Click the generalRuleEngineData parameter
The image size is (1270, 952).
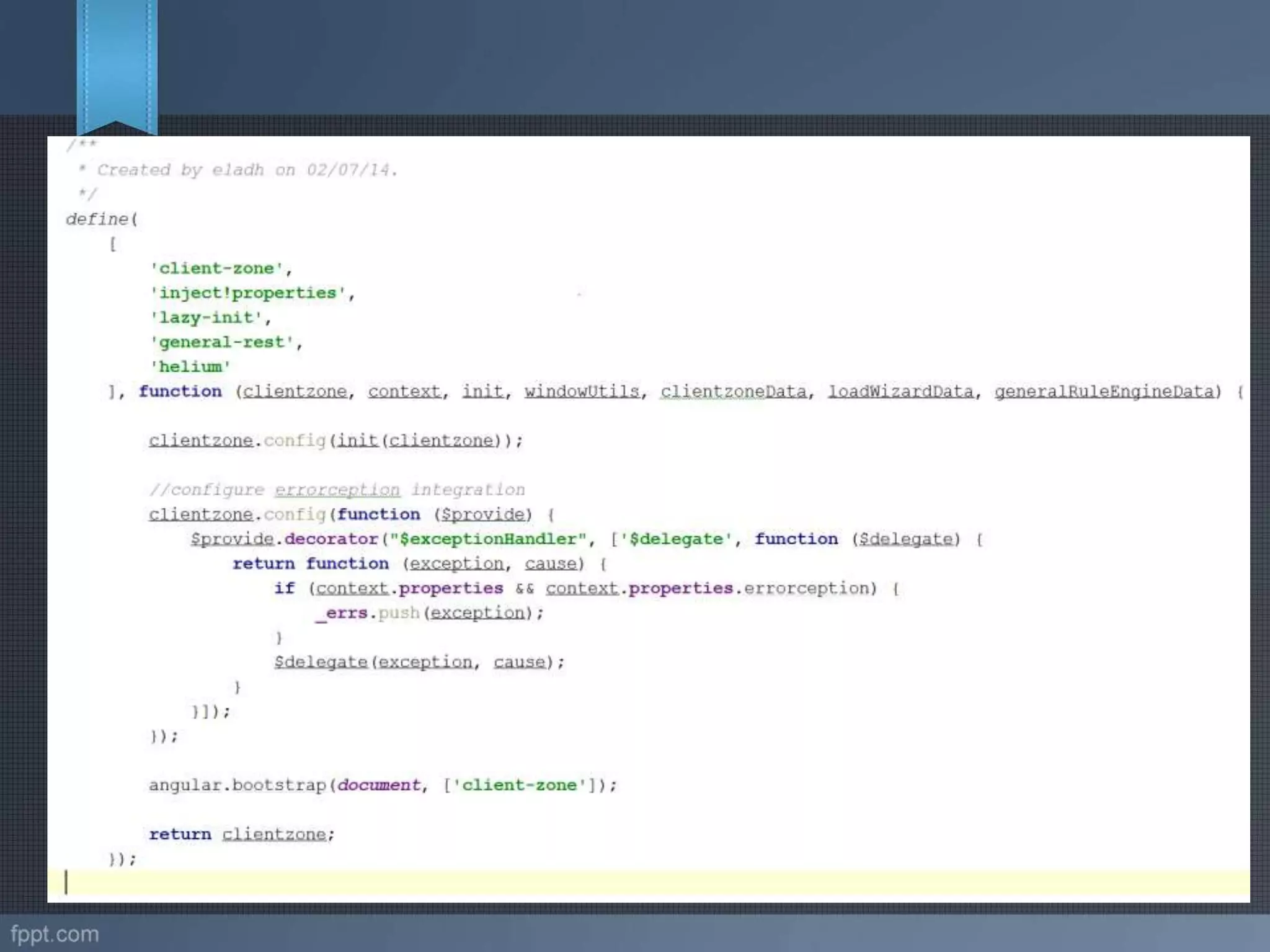(x=1104, y=392)
